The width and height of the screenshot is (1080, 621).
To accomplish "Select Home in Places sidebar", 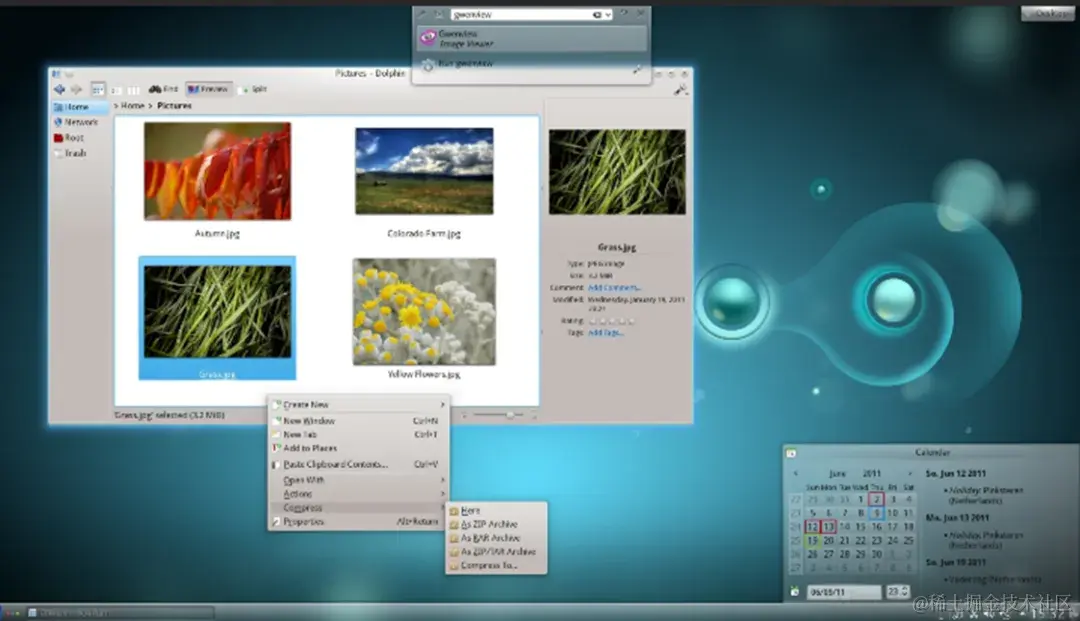I will click(x=79, y=107).
